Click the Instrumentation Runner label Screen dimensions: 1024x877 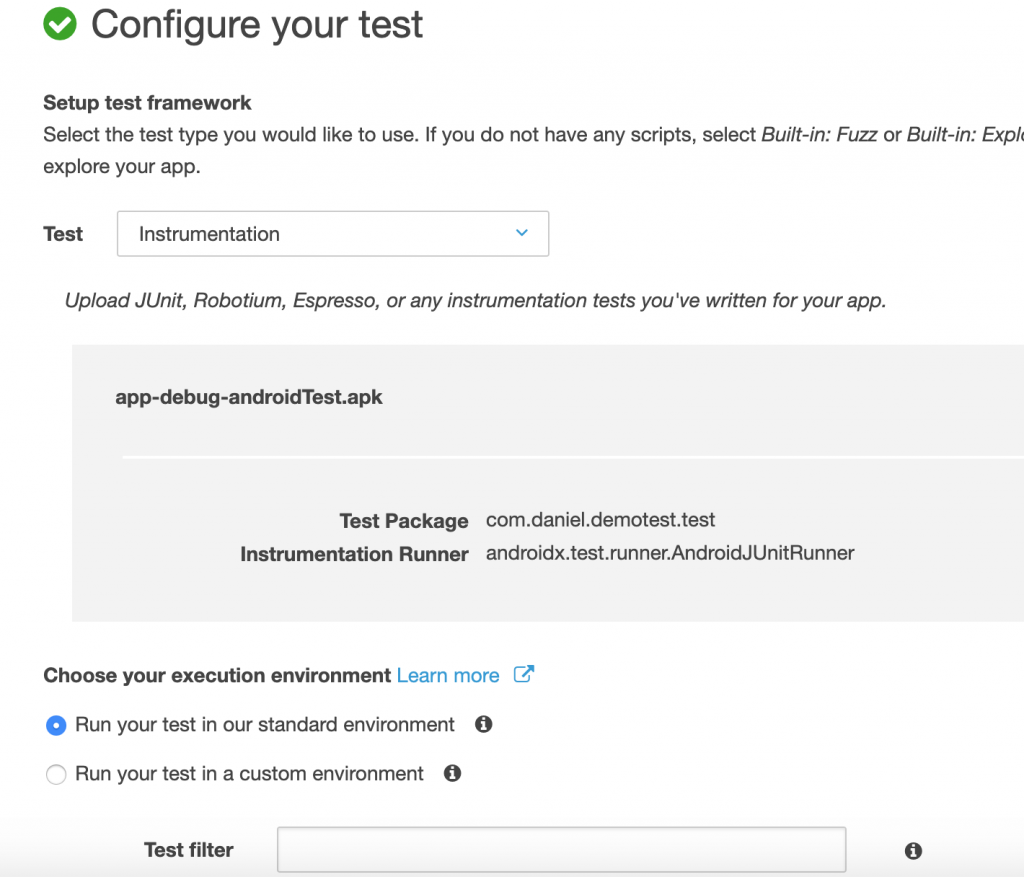click(354, 554)
